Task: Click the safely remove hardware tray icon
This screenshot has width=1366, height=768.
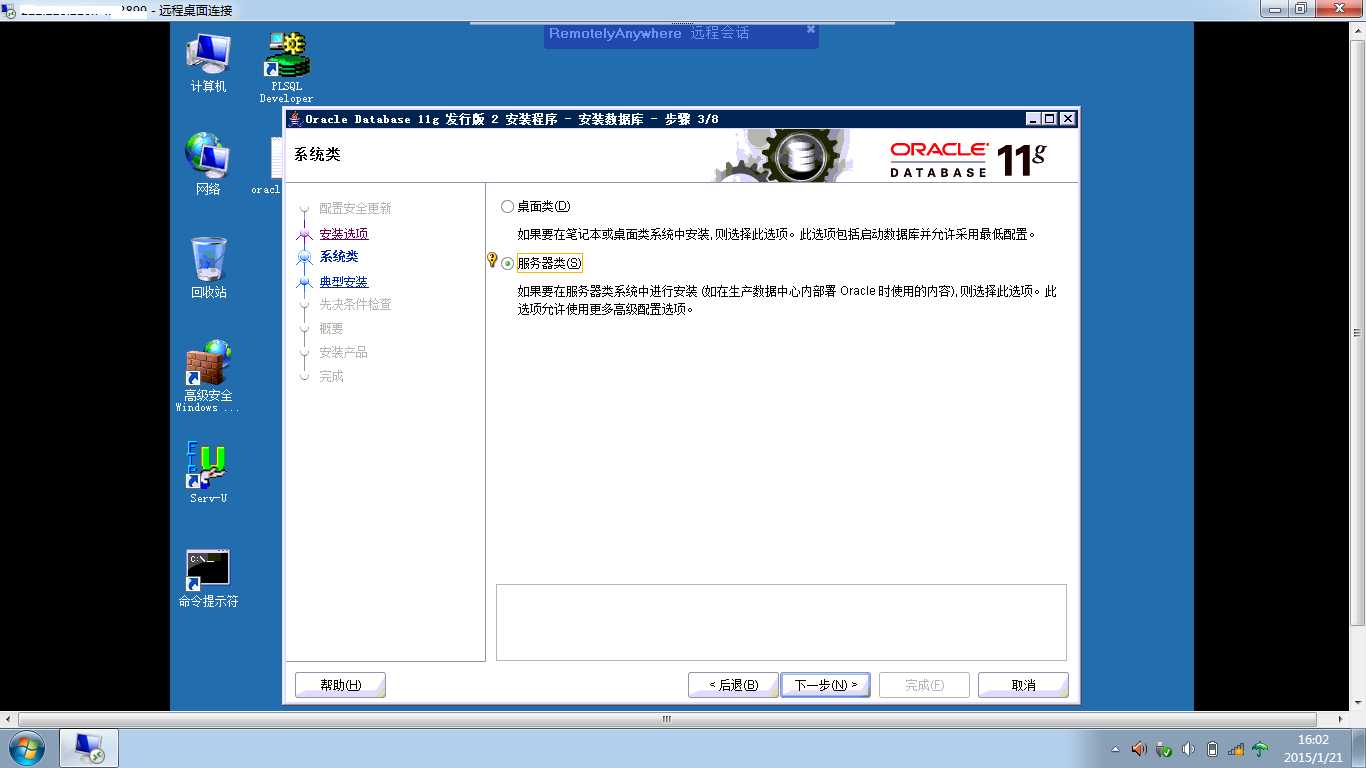Action: 1164,749
